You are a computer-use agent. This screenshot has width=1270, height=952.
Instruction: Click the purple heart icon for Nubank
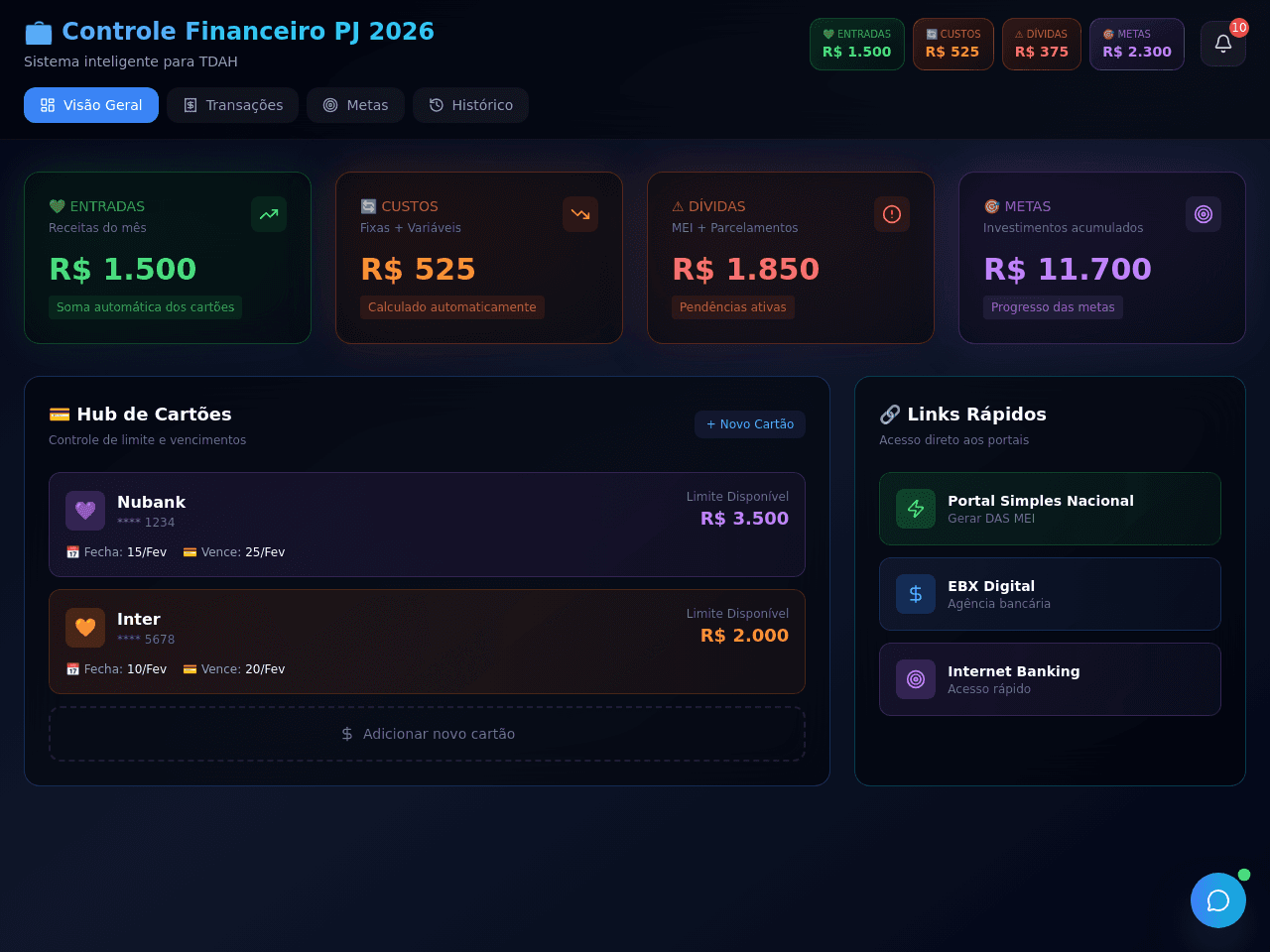click(x=85, y=511)
